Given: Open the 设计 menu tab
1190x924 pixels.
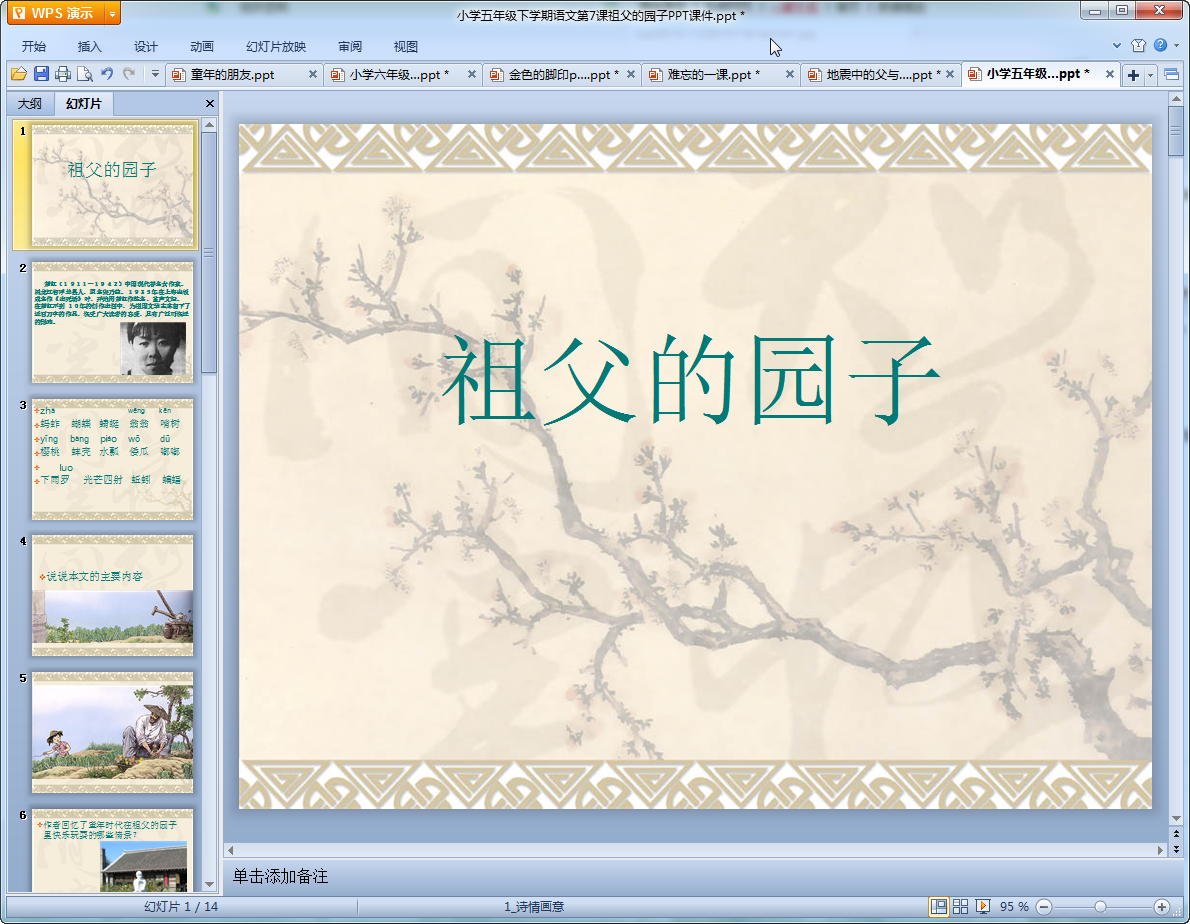Looking at the screenshot, I should tap(146, 46).
